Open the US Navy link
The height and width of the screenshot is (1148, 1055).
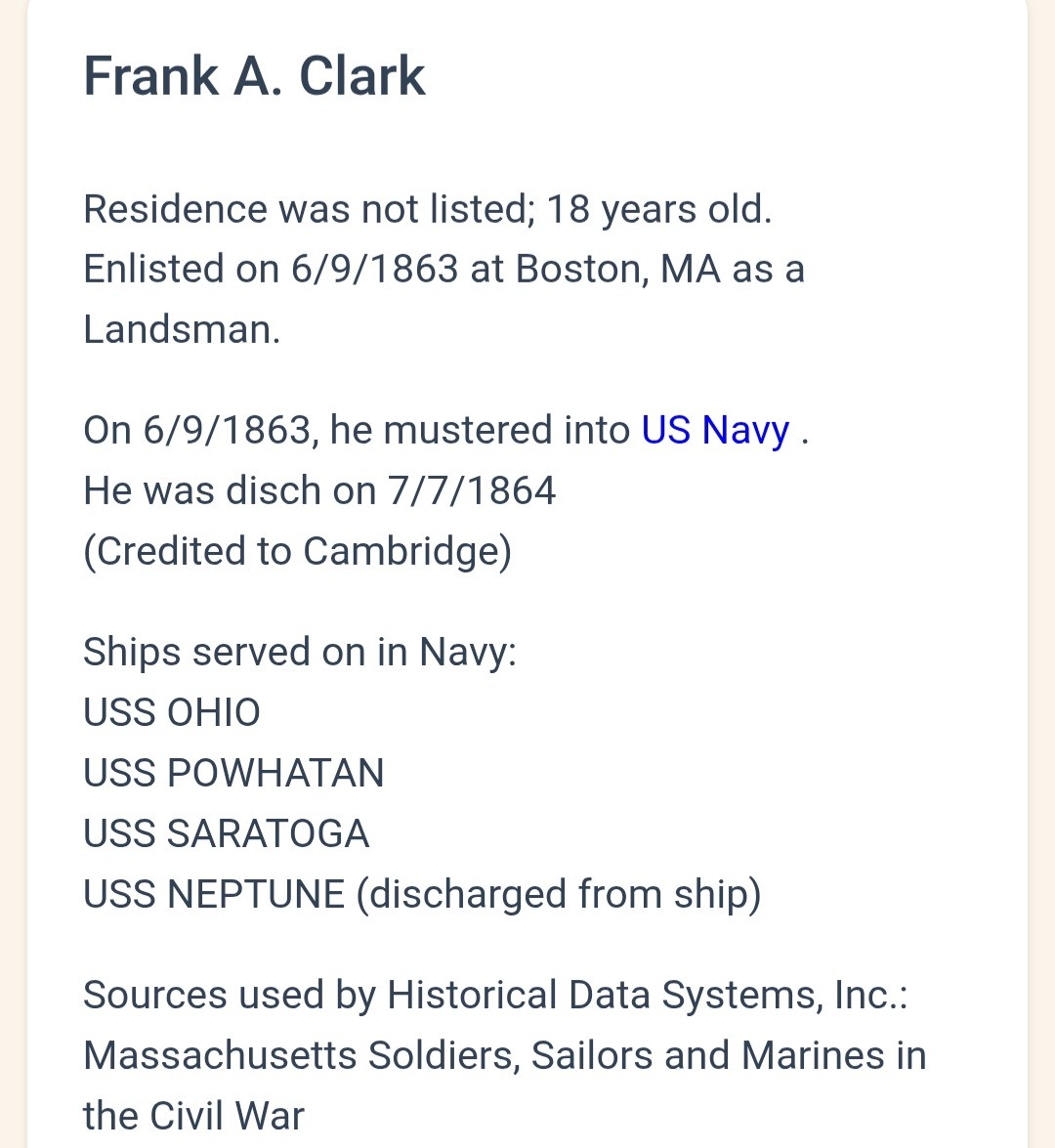pyautogui.click(x=715, y=431)
